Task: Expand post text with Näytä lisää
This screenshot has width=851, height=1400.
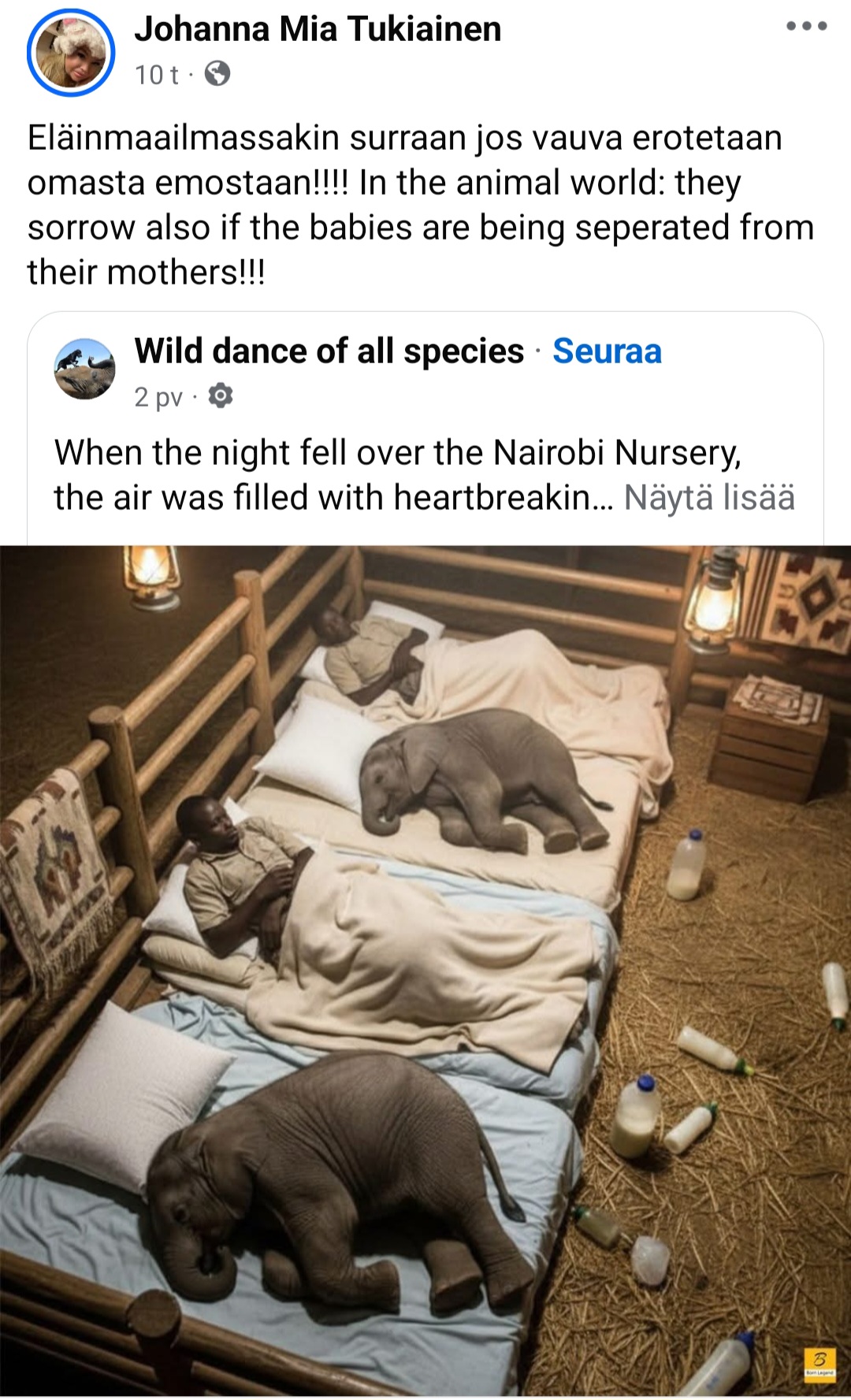Action: click(x=709, y=498)
